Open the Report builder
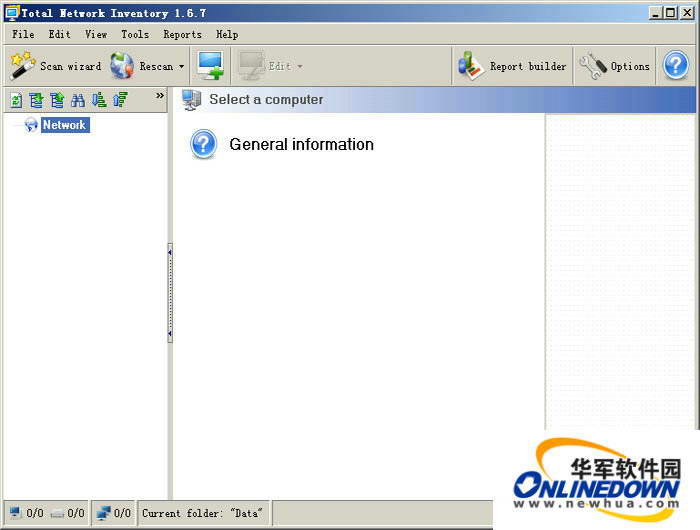Viewport: 700px width, 530px height. click(512, 66)
